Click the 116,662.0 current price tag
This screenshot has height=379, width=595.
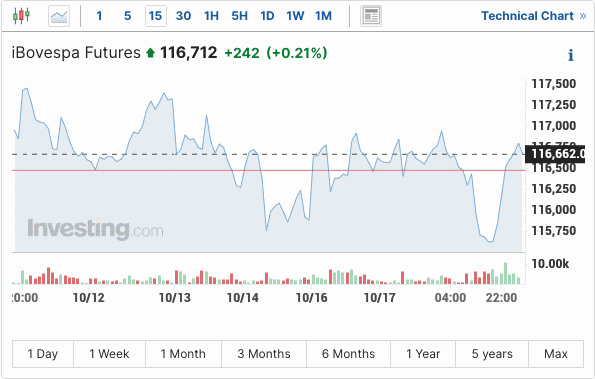pos(555,154)
